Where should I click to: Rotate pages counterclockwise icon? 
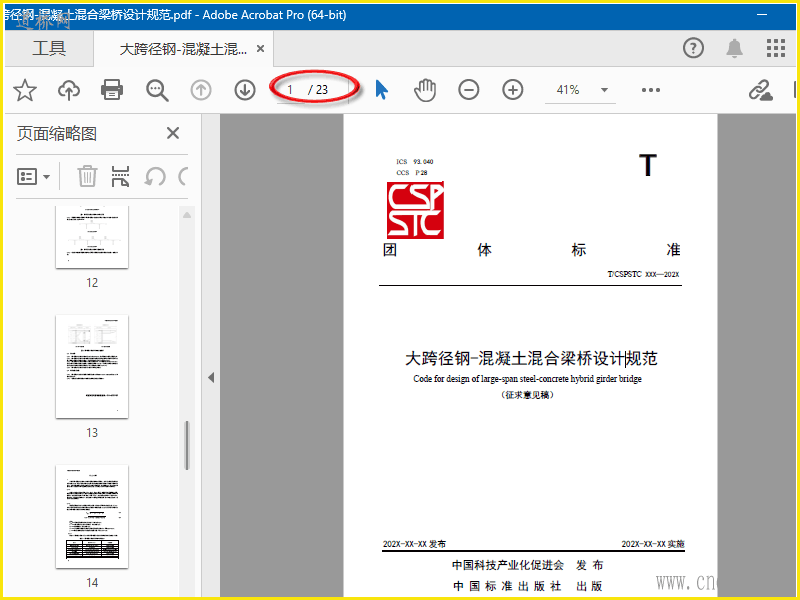point(155,177)
